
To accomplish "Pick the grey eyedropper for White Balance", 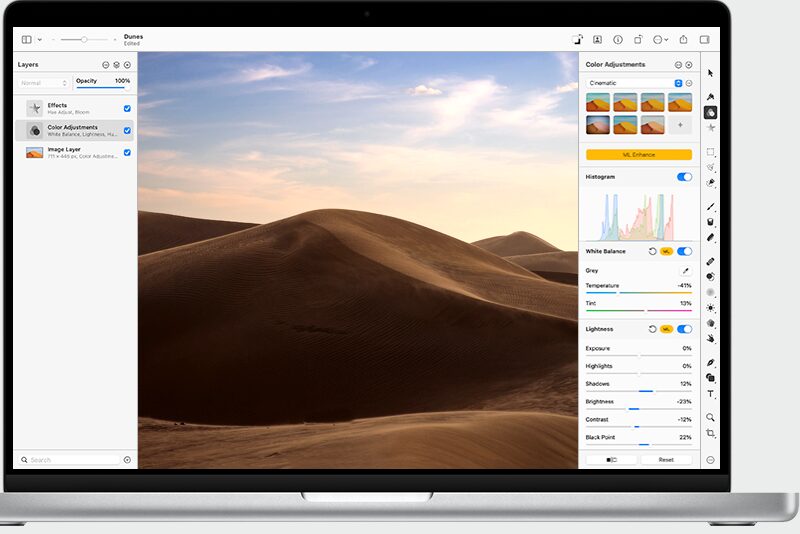I will pos(686,270).
